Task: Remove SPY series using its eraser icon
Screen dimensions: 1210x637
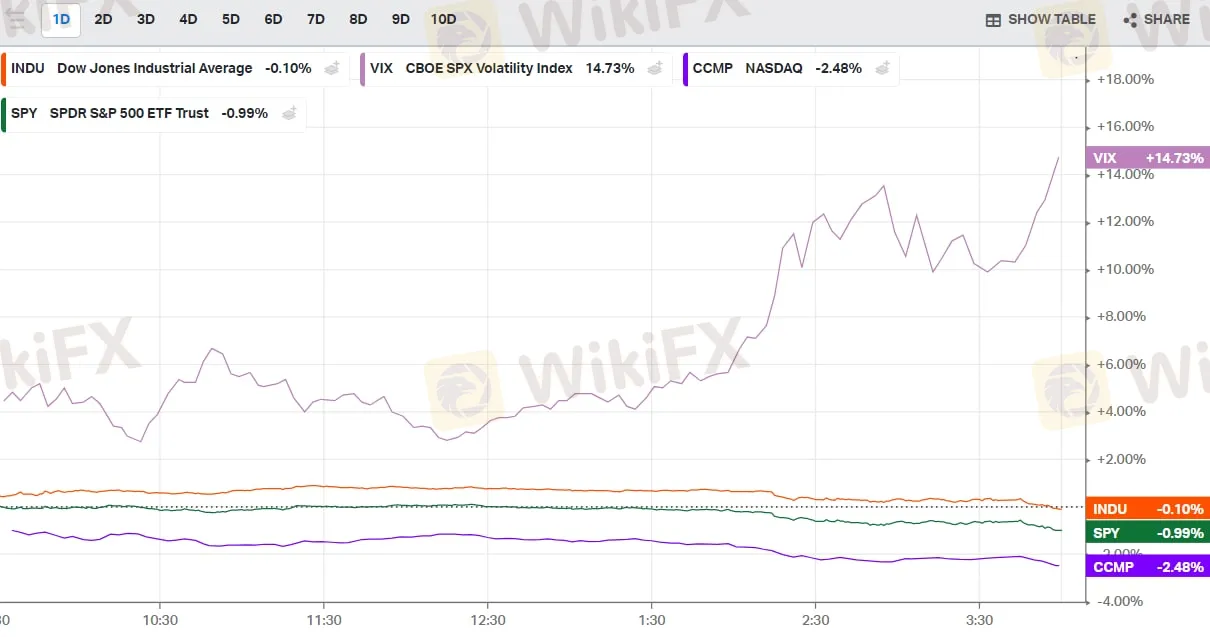Action: [289, 113]
